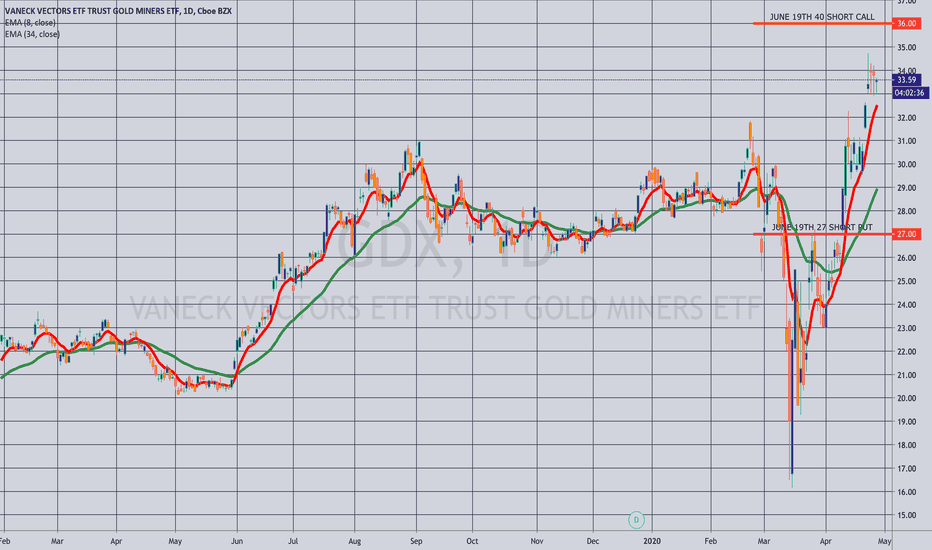
Task: Click the 27.00 red price label
Action: 907,234
